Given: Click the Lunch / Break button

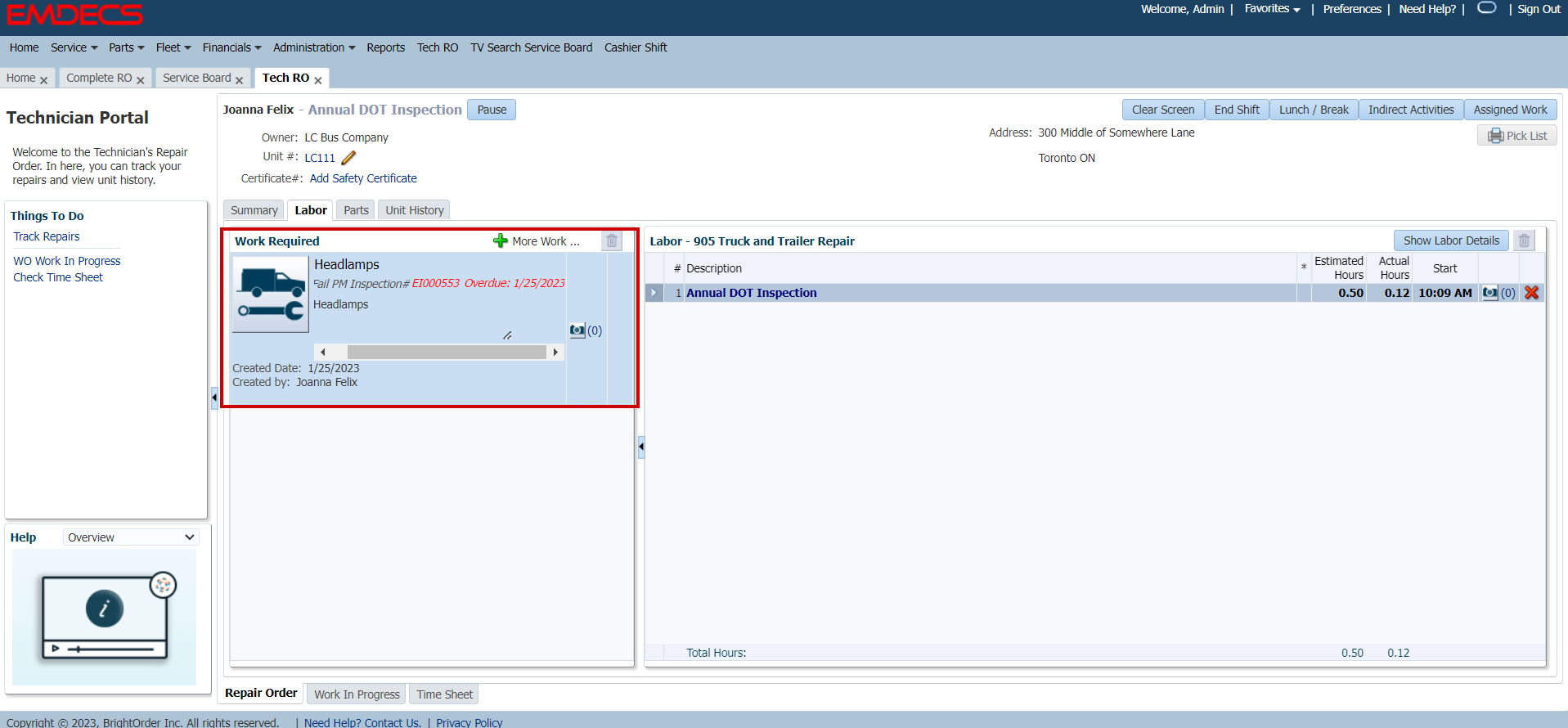Looking at the screenshot, I should 1314,110.
